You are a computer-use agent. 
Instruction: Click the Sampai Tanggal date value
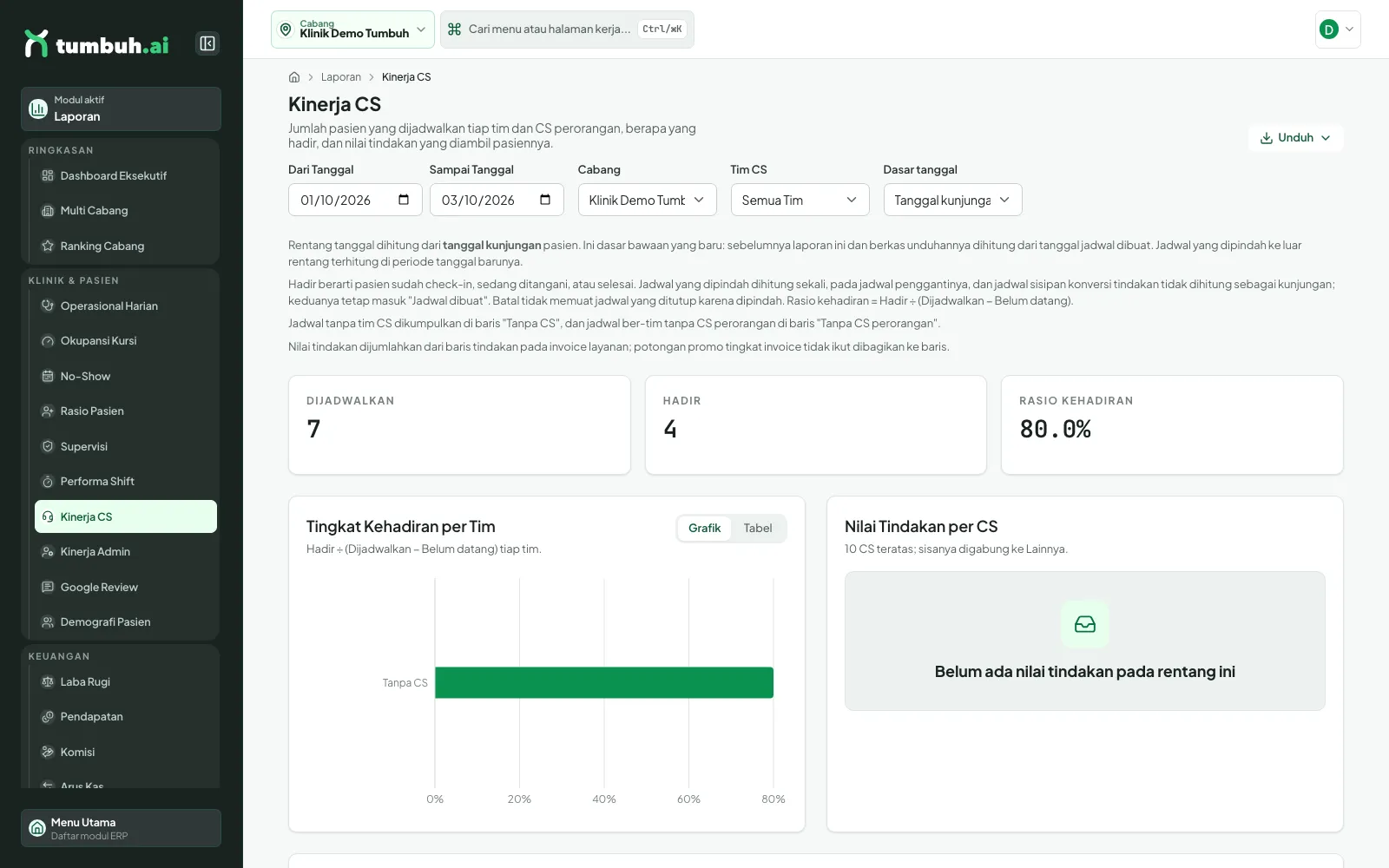click(x=478, y=201)
